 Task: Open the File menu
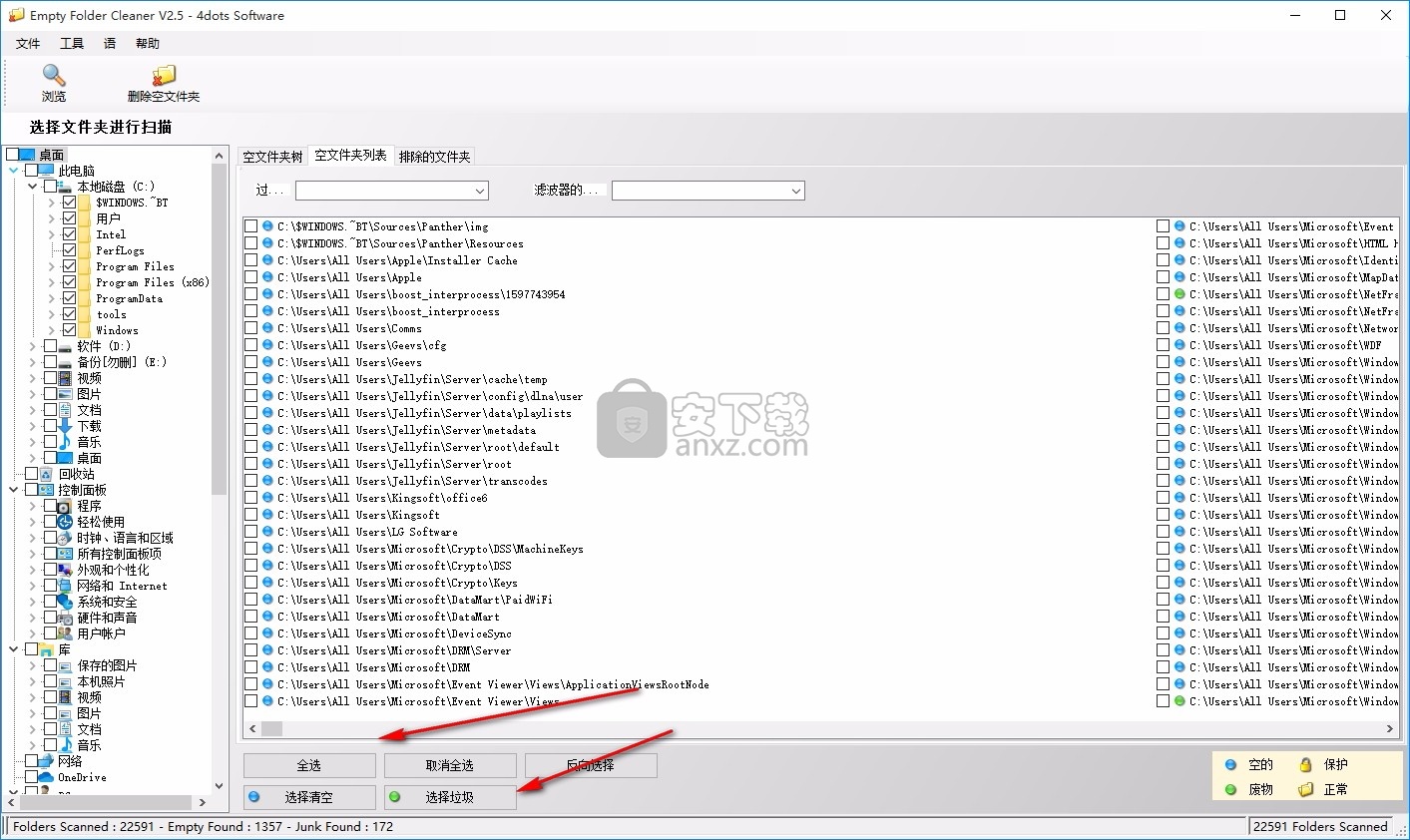[x=28, y=43]
